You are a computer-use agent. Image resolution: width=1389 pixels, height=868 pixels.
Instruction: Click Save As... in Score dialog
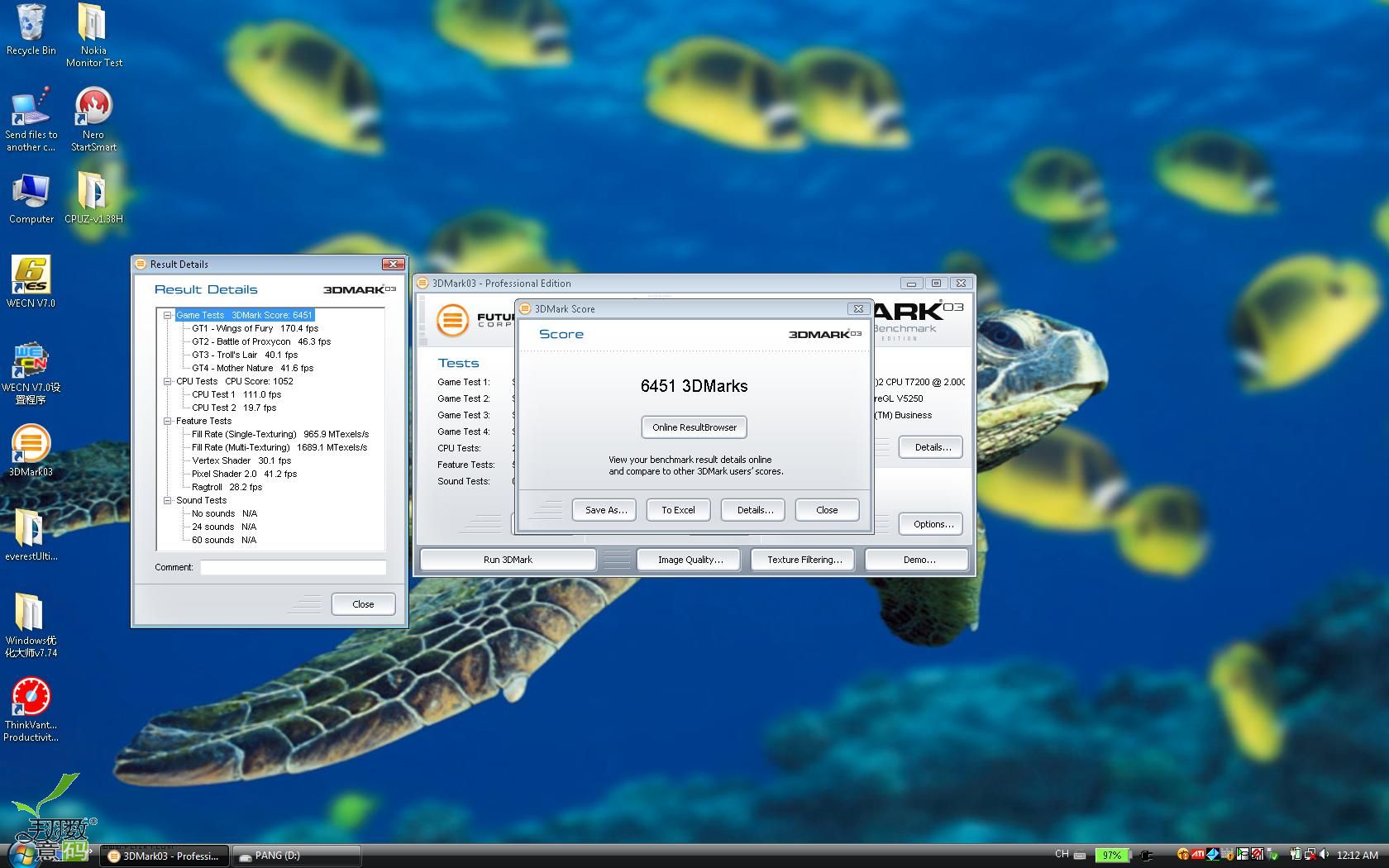[606, 510]
